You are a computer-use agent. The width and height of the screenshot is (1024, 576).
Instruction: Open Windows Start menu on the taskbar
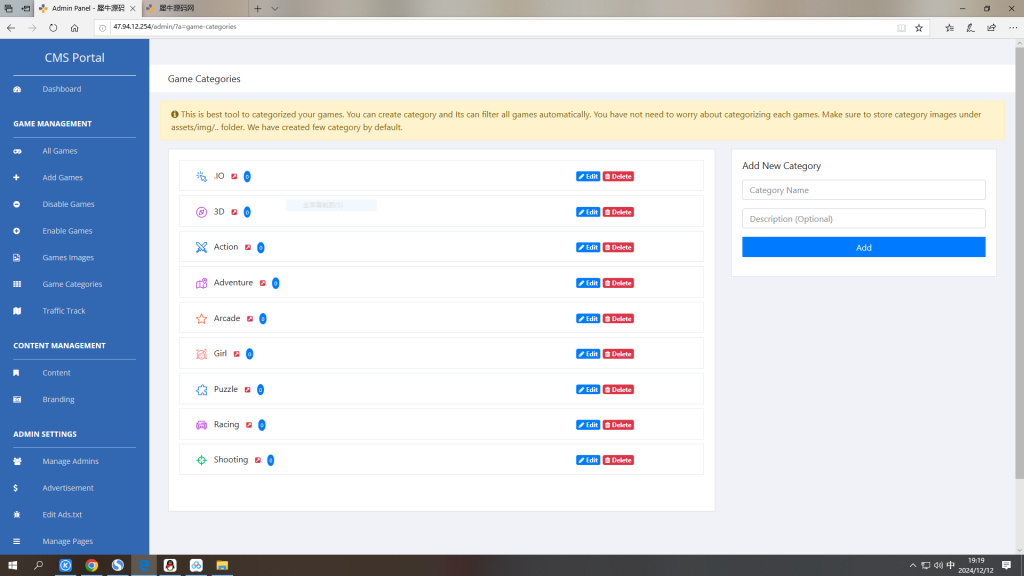click(13, 565)
